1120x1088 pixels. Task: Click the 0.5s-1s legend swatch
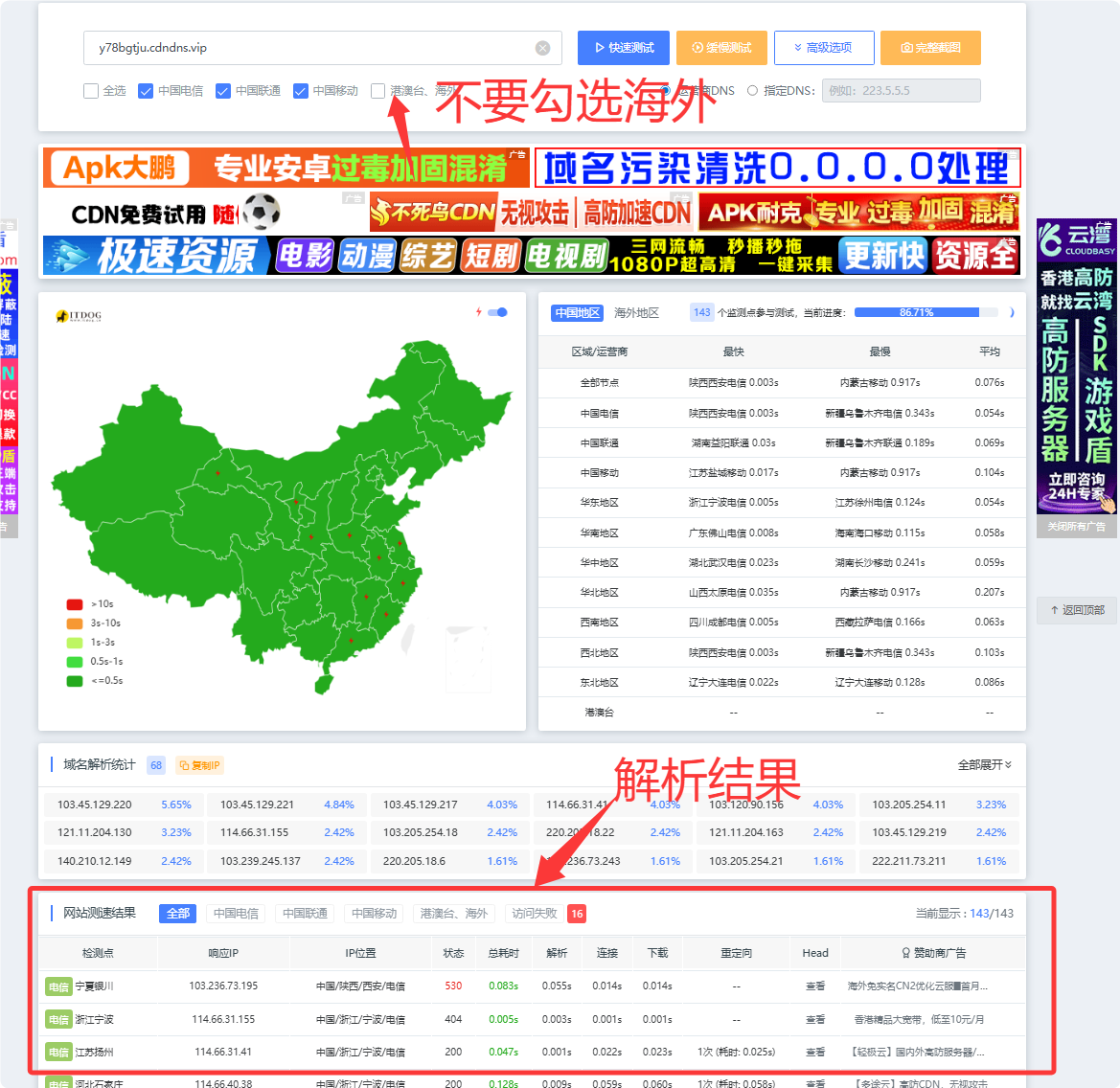tap(75, 662)
